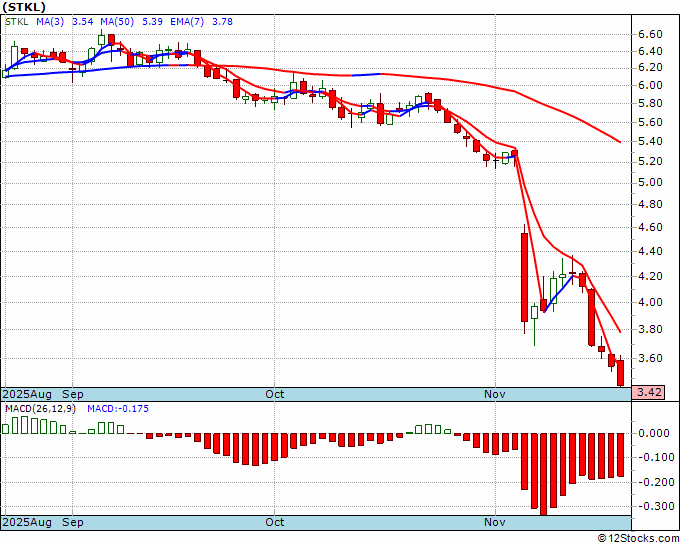Screen dimensions: 680x546
Task: Click the 5.60 price axis label
Action: click(x=650, y=122)
